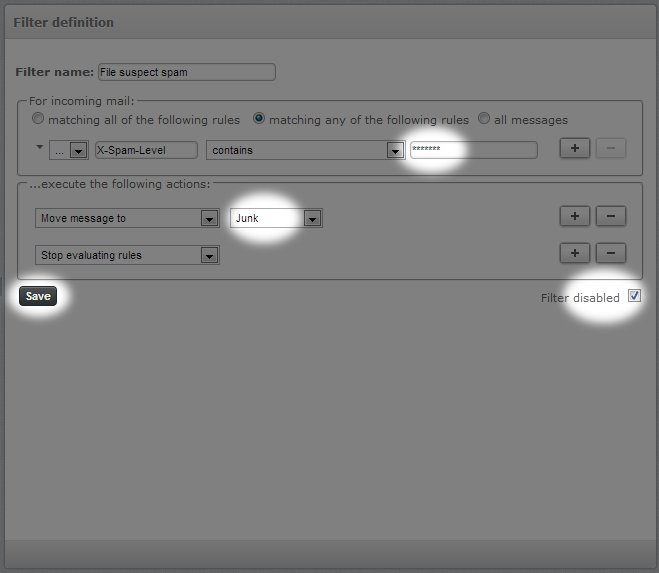
Task: Delete the Stop evaluating rules action
Action: click(611, 254)
